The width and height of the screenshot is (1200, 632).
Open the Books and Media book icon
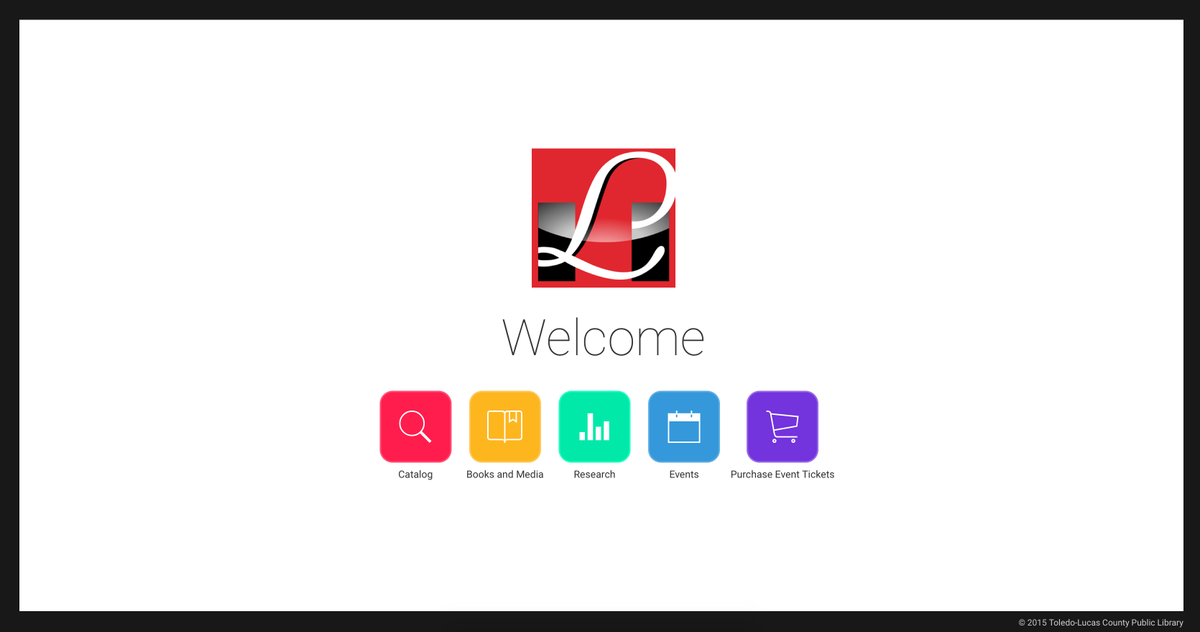click(505, 426)
